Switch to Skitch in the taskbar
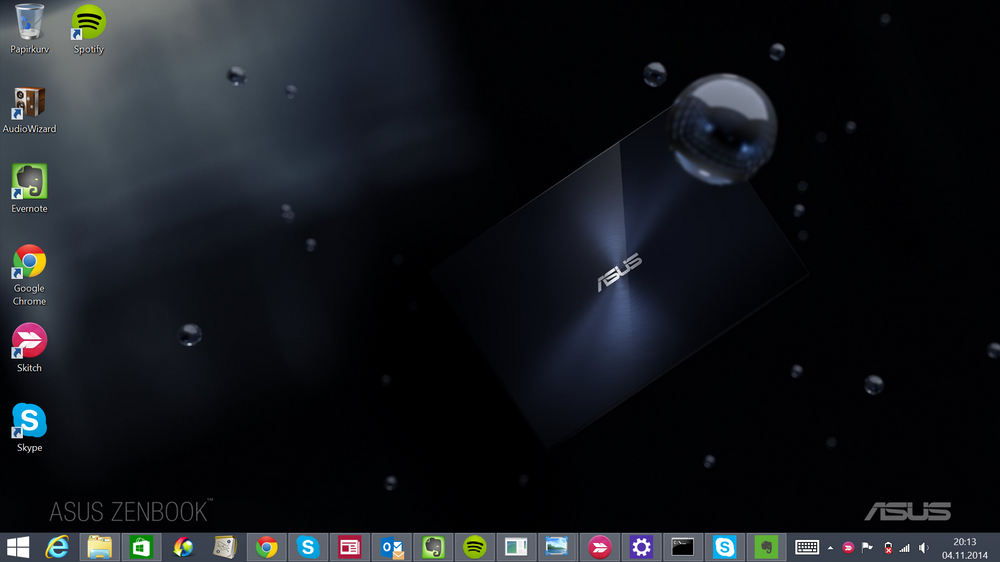Image resolution: width=1000 pixels, height=562 pixels. 599,547
